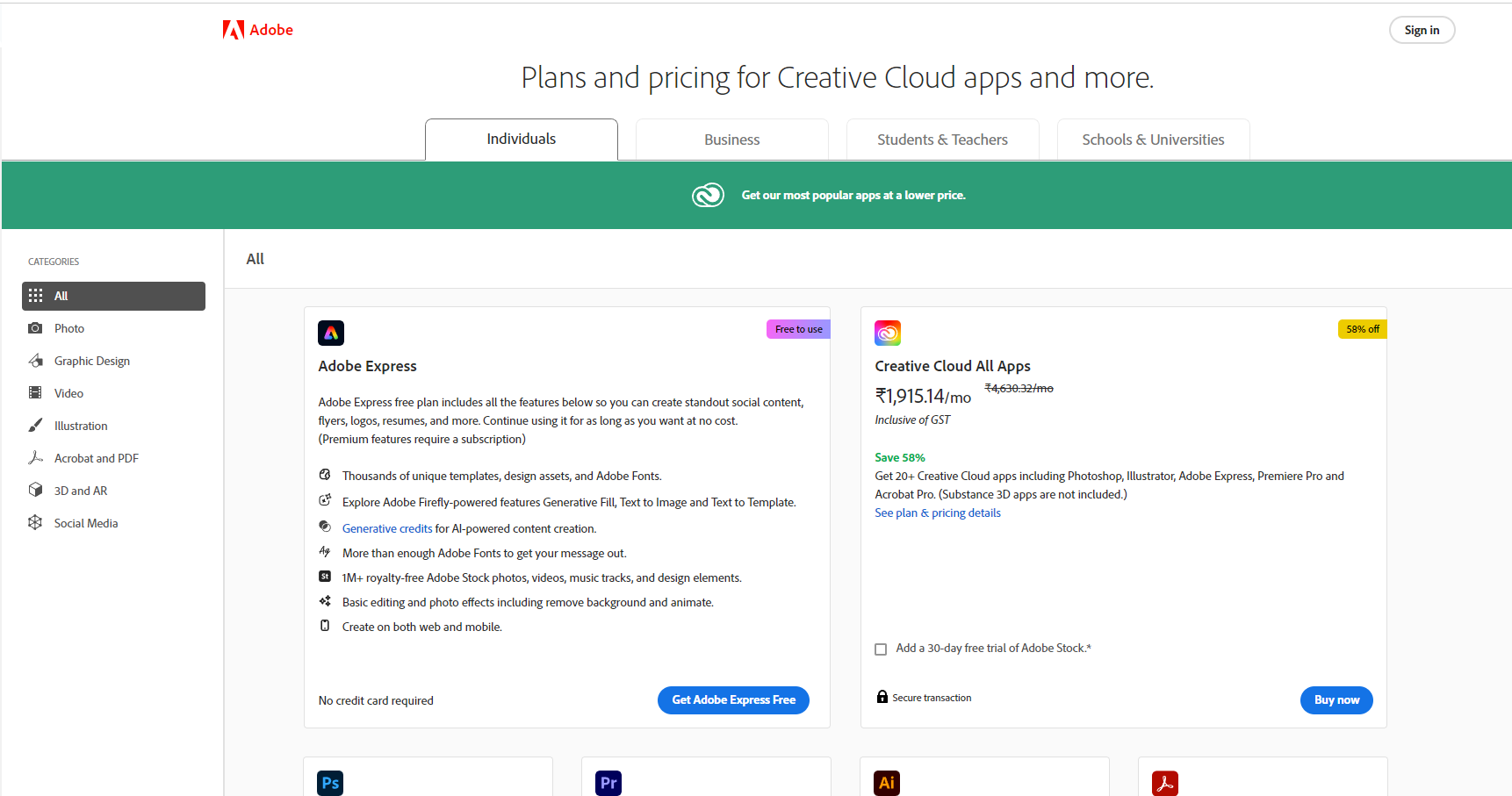This screenshot has height=796, width=1512.
Task: Click Get Adobe Express Free button
Action: pyautogui.click(x=733, y=699)
